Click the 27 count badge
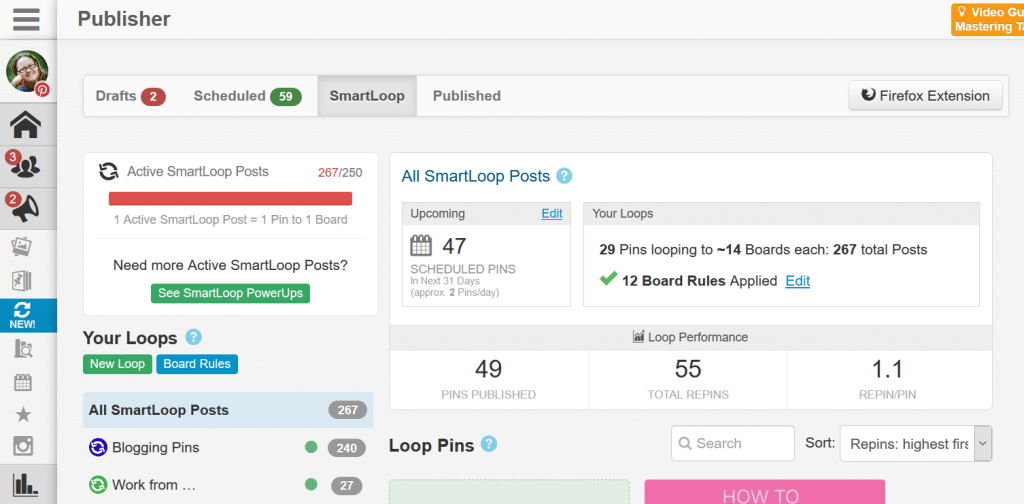This screenshot has width=1024, height=504. point(346,485)
